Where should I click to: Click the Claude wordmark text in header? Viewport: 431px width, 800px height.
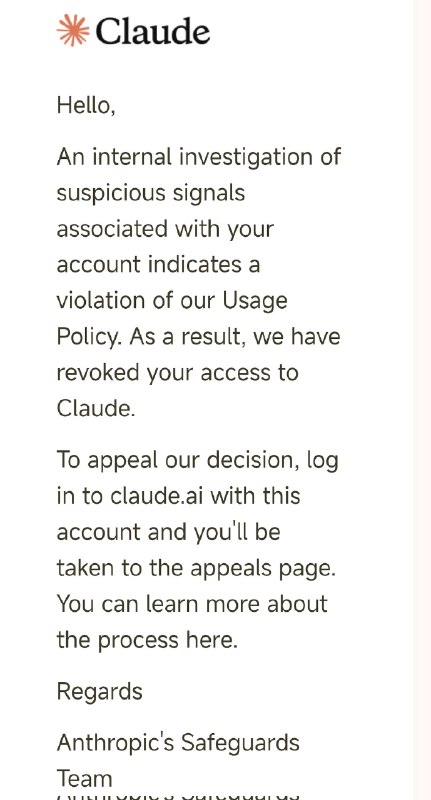coord(153,31)
